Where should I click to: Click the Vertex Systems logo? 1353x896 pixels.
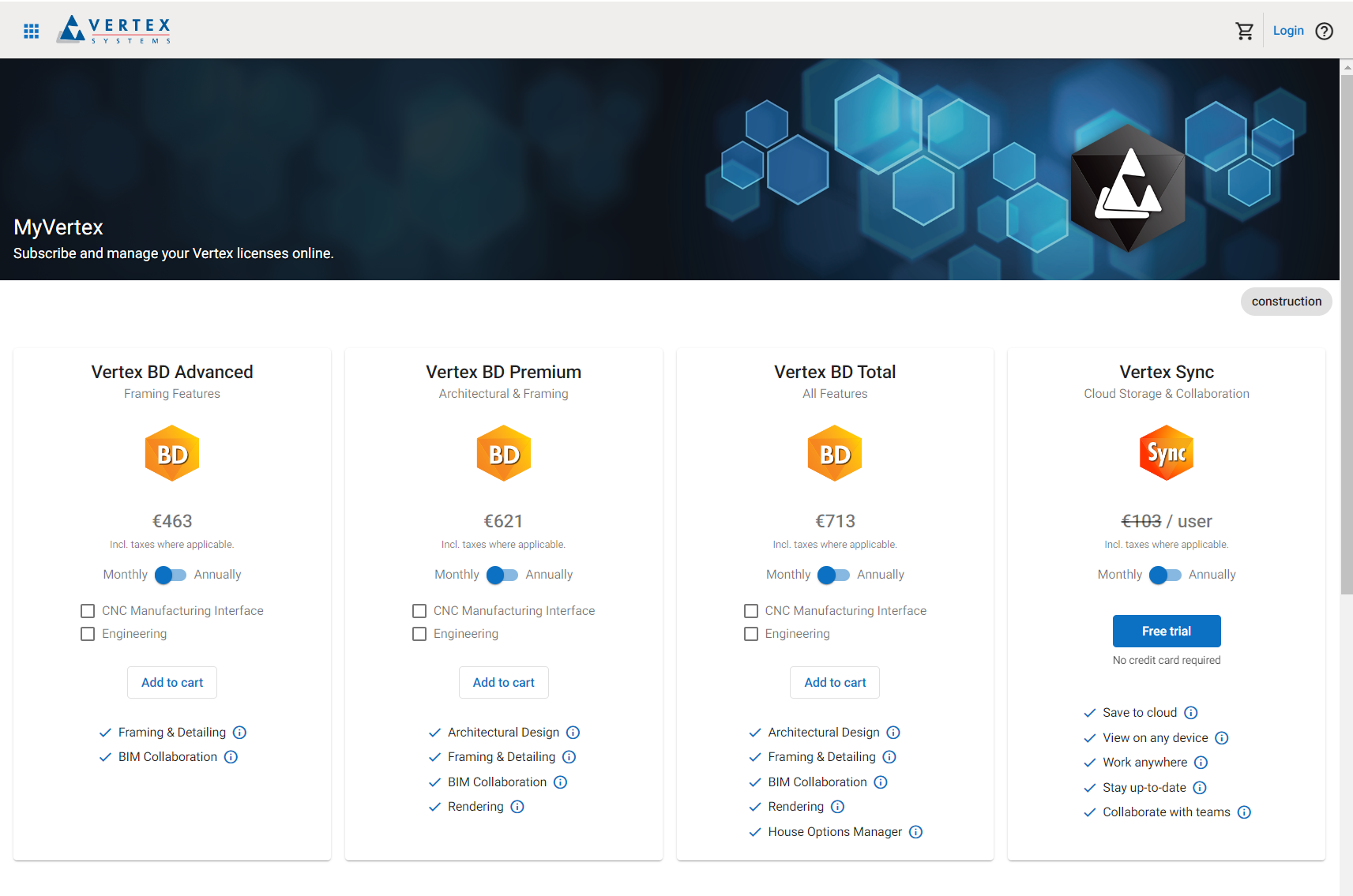tap(114, 30)
